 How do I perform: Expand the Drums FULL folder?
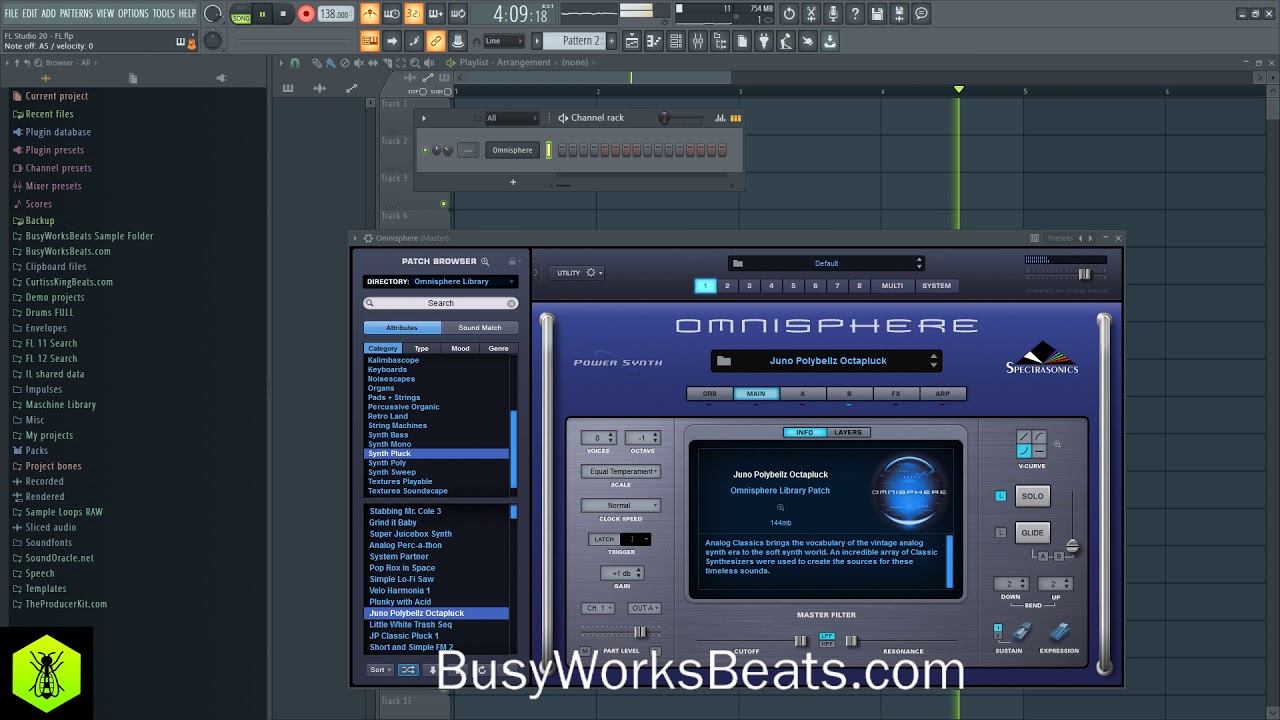pyautogui.click(x=49, y=312)
